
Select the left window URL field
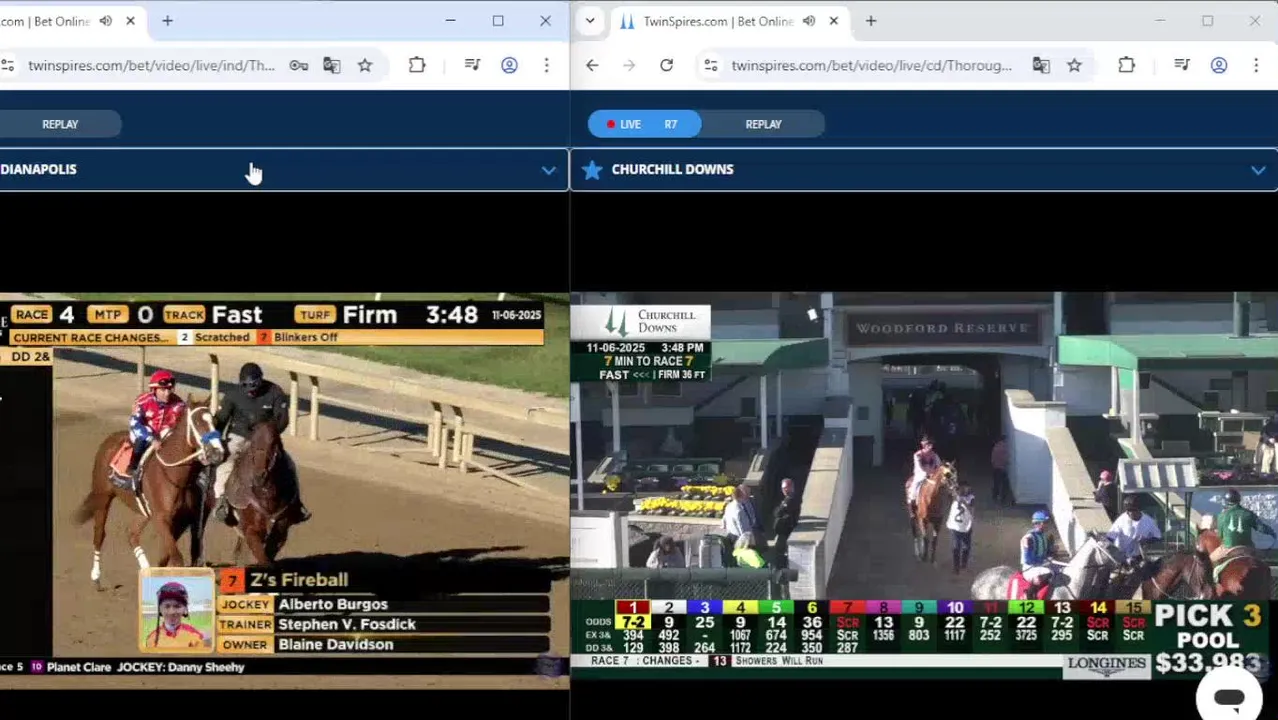pos(151,65)
